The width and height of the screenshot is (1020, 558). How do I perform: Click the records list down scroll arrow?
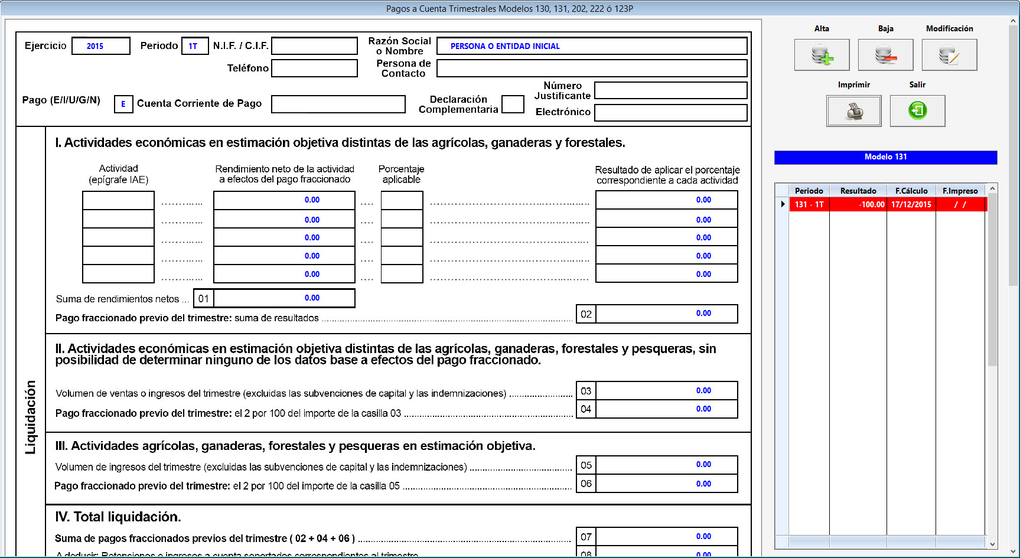tap(992, 544)
